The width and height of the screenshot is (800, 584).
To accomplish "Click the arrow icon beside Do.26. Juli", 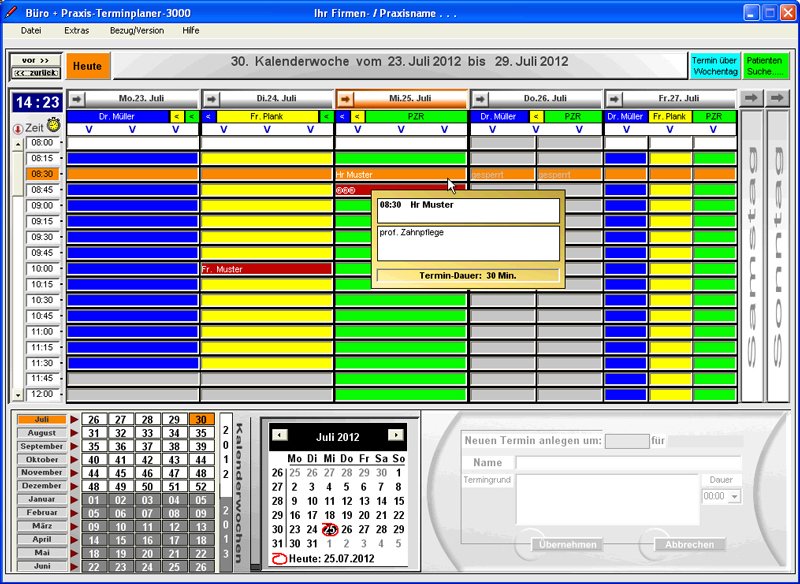I will point(480,98).
